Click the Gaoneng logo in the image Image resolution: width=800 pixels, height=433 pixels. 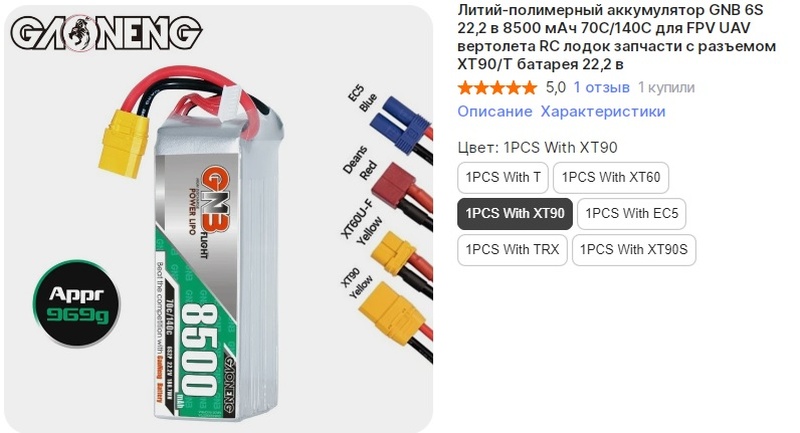click(x=106, y=33)
